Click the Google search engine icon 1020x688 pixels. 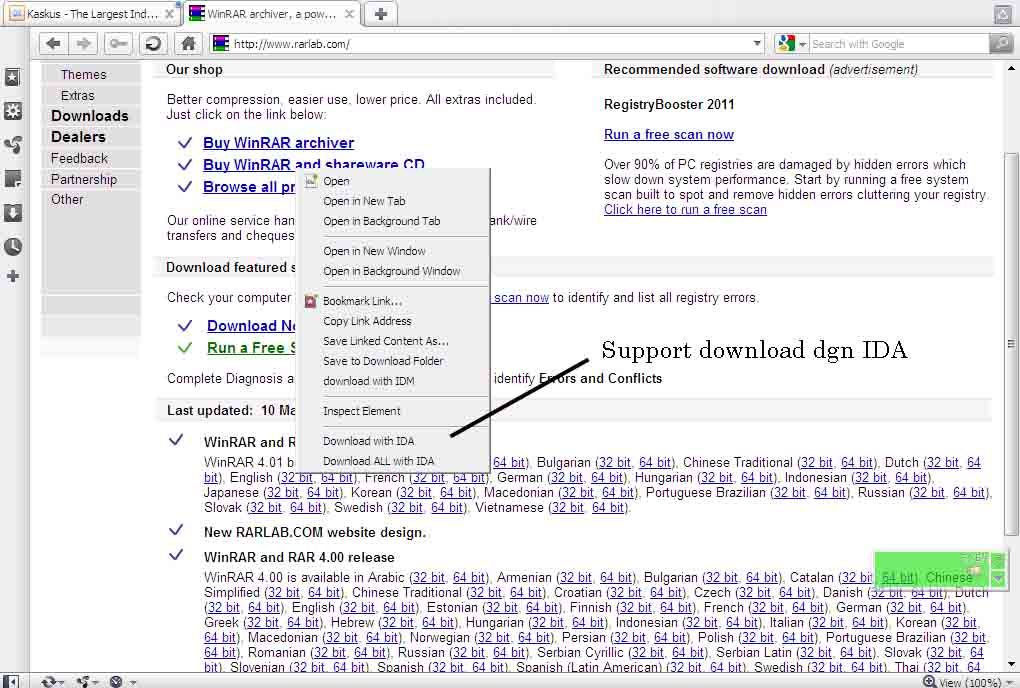click(786, 44)
